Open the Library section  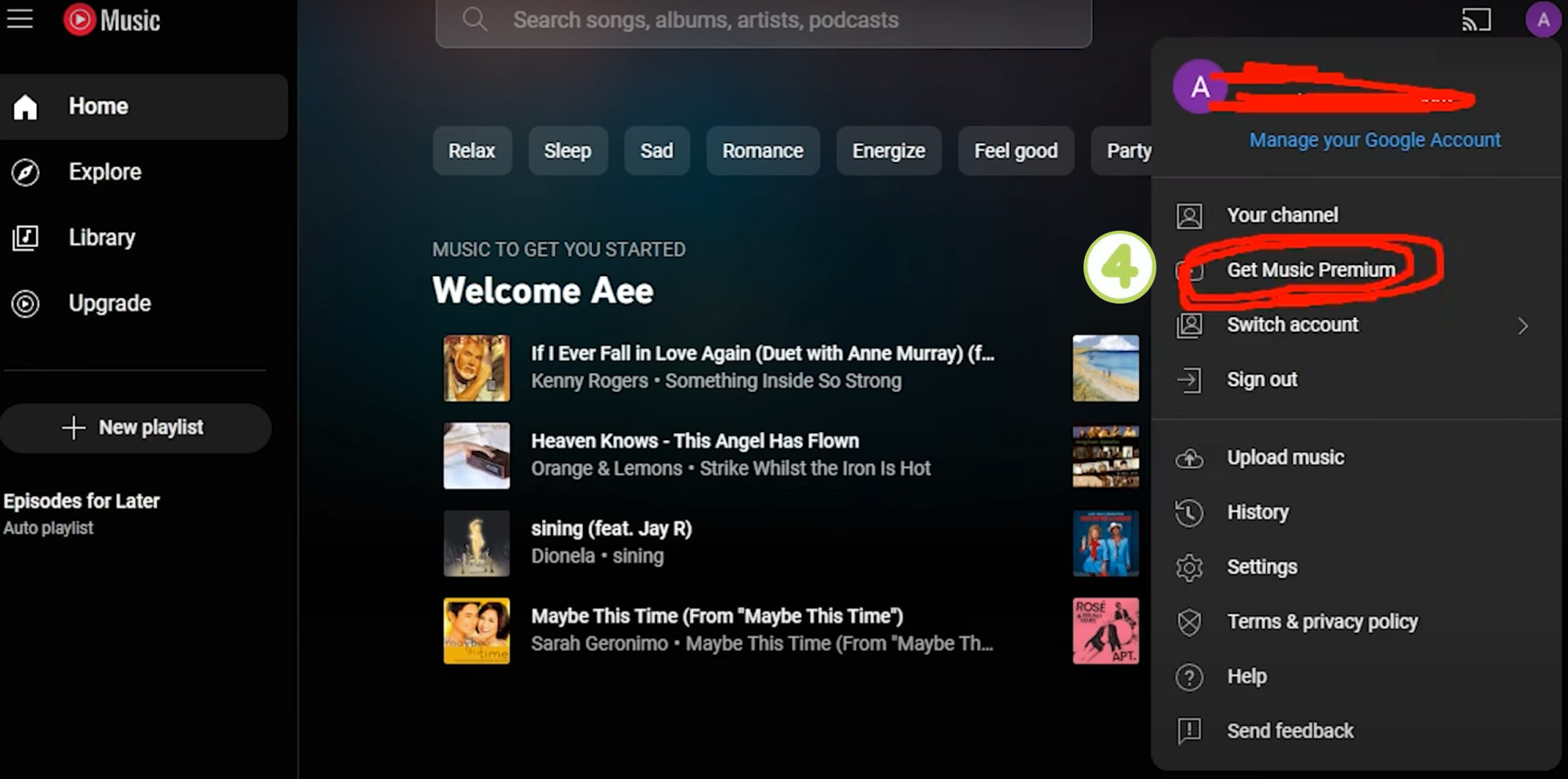coord(144,238)
